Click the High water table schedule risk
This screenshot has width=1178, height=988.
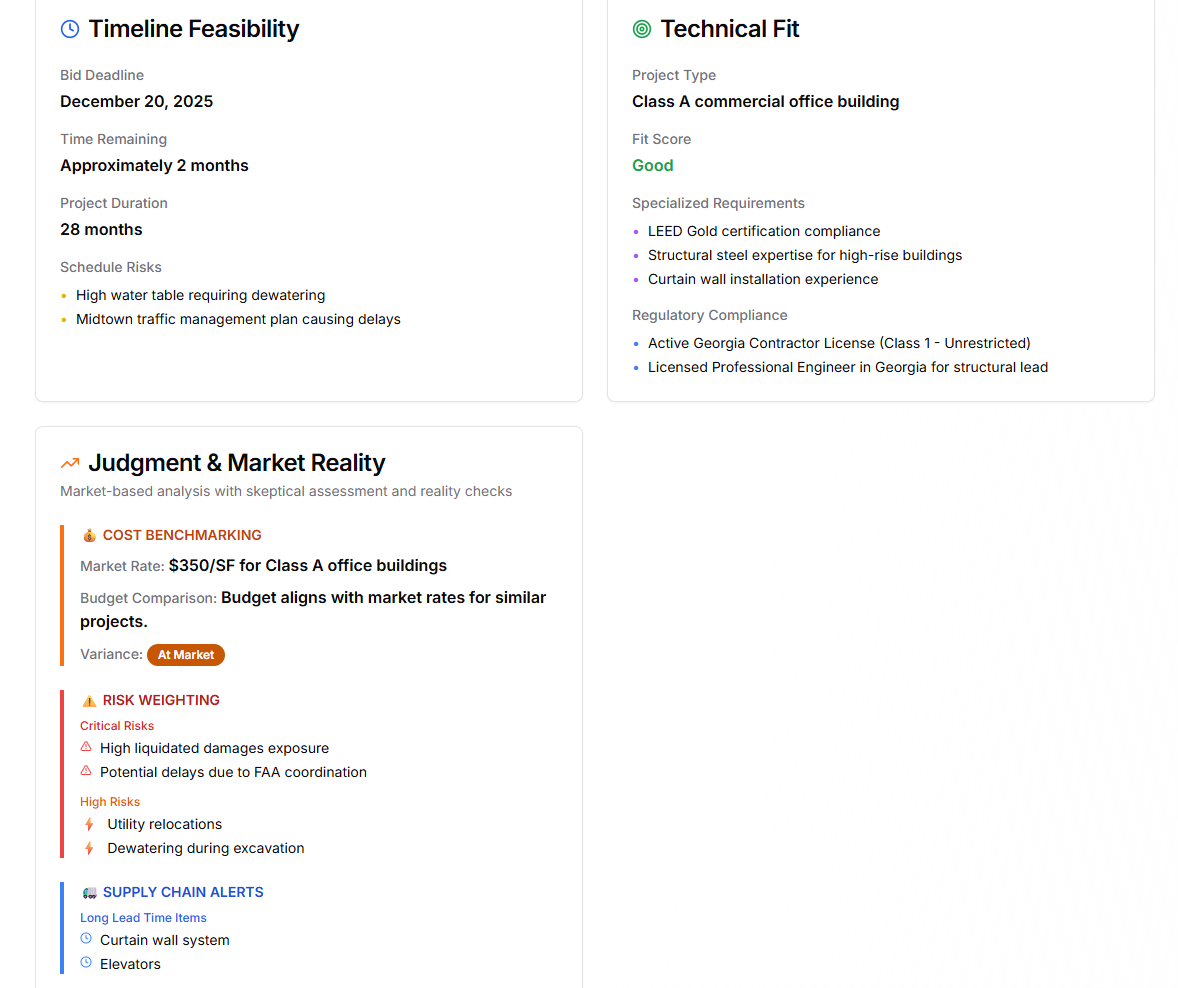(200, 295)
